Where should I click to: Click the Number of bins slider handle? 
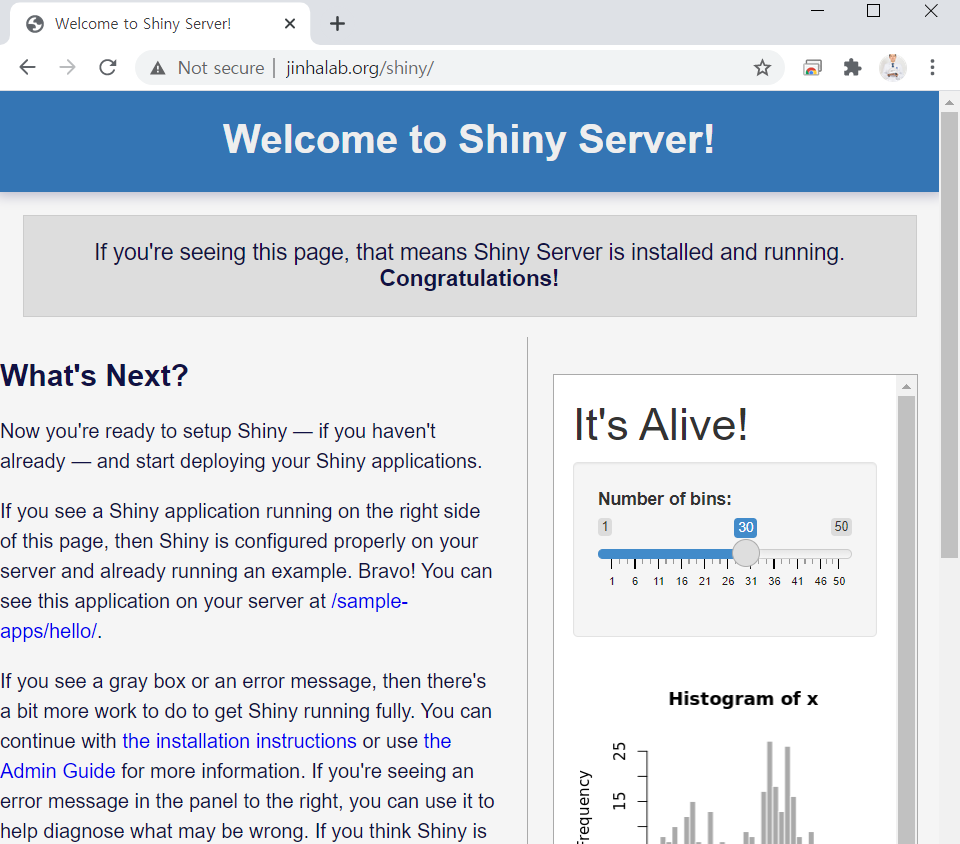[x=746, y=553]
